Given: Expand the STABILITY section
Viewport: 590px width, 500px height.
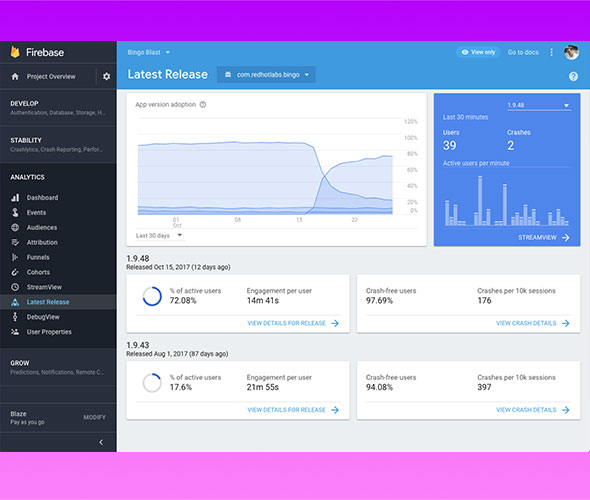Looking at the screenshot, I should click(58, 144).
